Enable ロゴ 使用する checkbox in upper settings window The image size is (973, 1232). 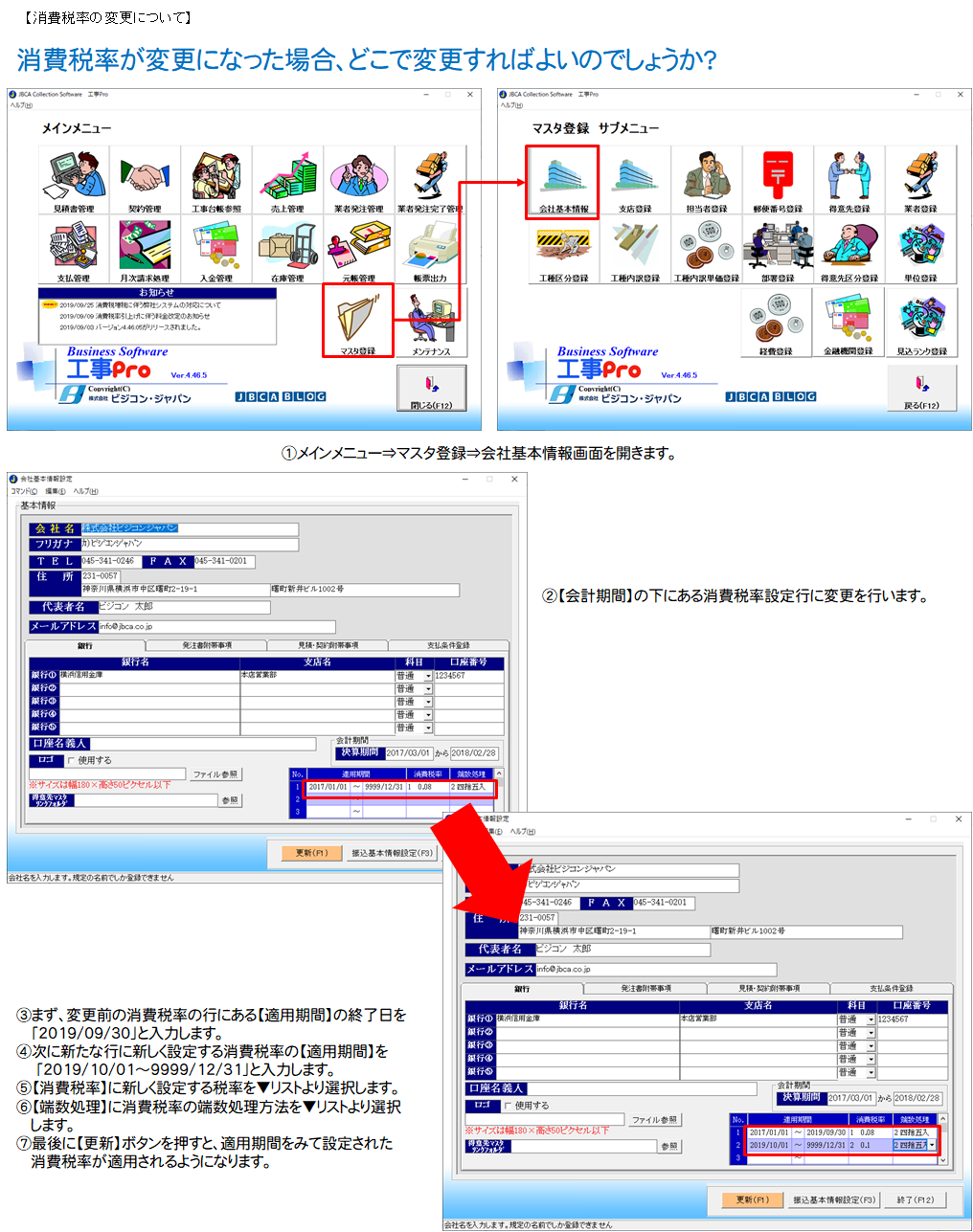point(72,761)
